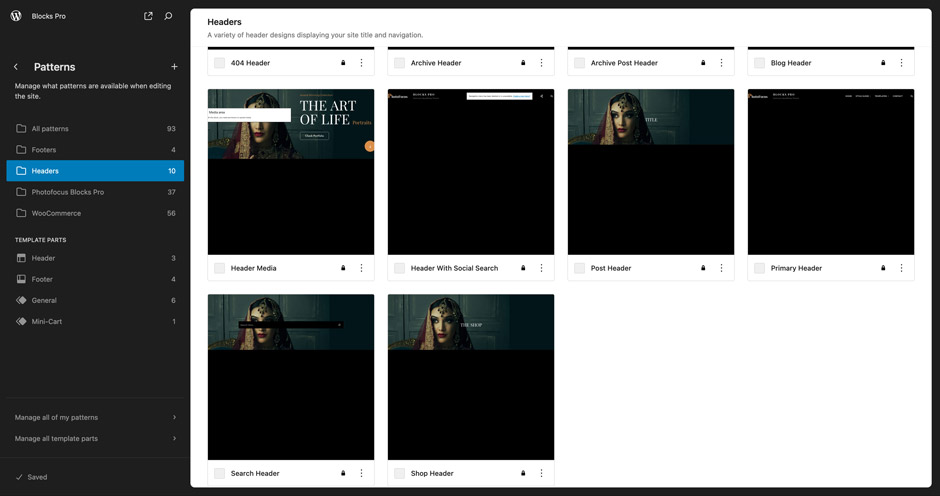Open the Primary Header pattern thumbnail
The width and height of the screenshot is (940, 496).
click(x=830, y=172)
